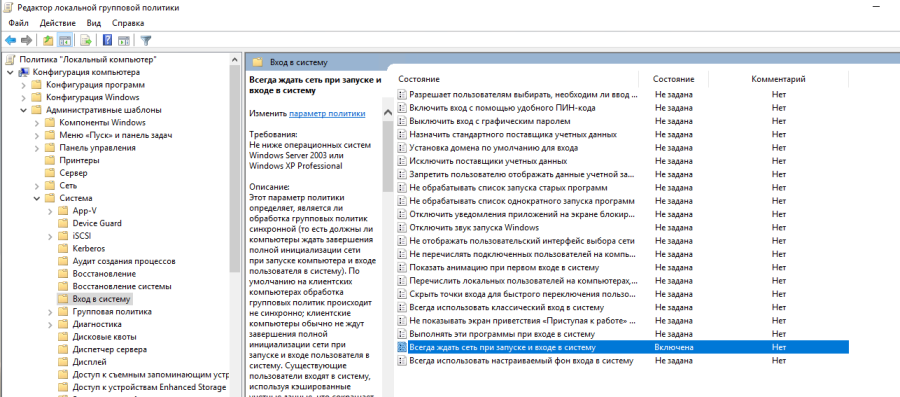900x397 pixels.
Task: Click policy icon of 'Показать анимацию при первом входе'
Action: 402,268
